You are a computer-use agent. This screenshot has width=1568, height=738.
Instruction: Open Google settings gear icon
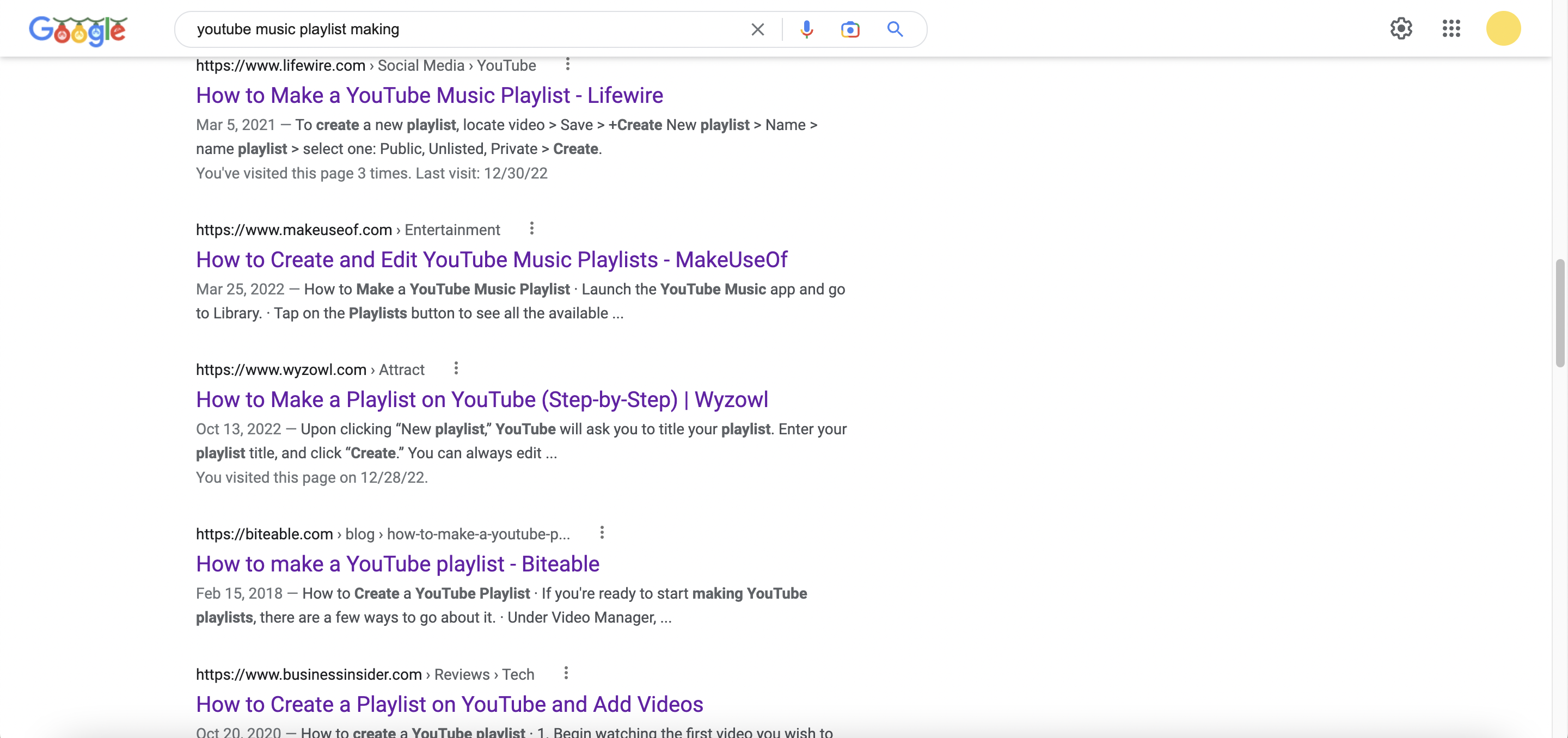coord(1401,29)
